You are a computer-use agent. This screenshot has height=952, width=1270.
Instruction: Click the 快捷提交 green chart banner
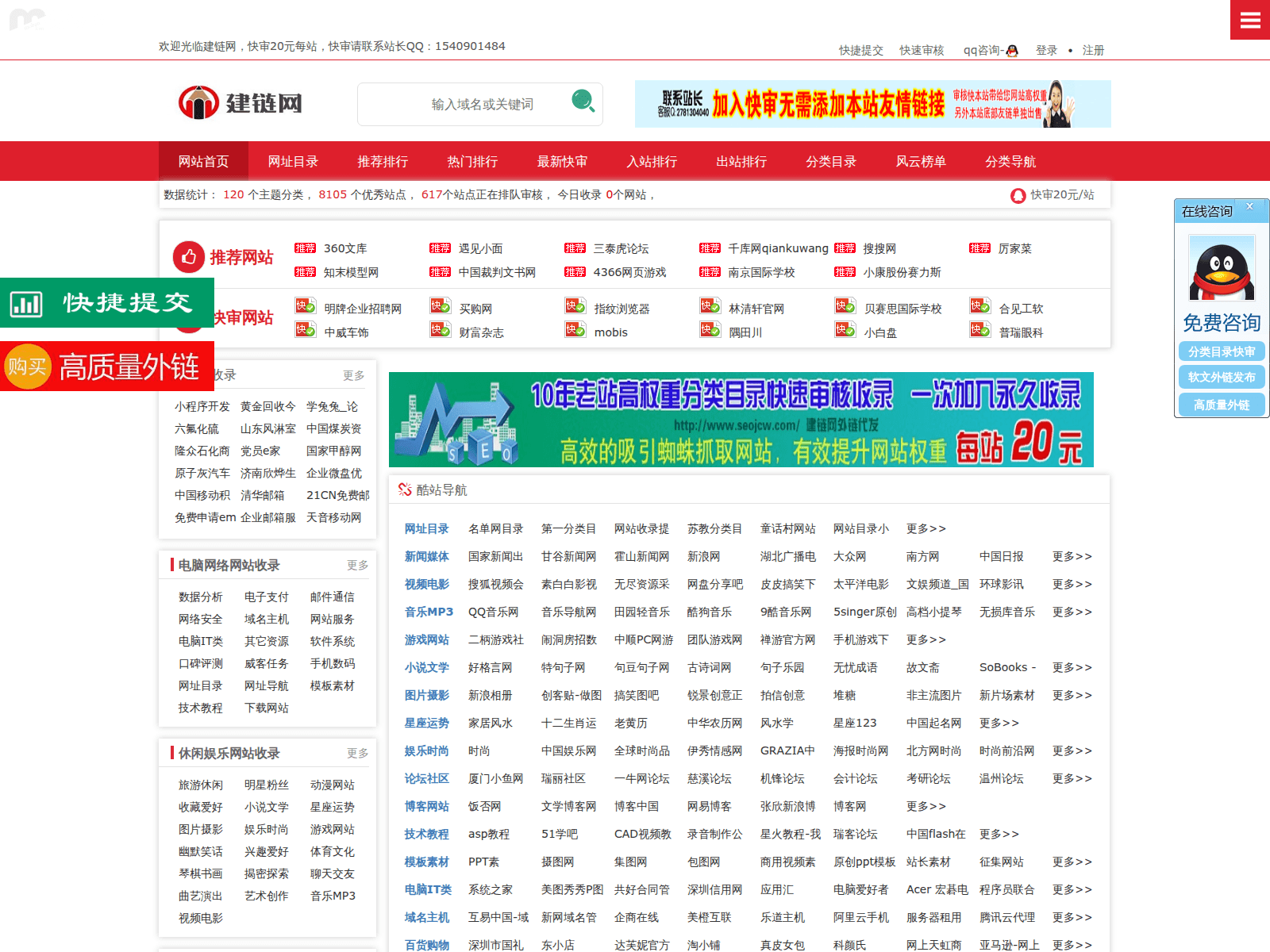[x=107, y=303]
